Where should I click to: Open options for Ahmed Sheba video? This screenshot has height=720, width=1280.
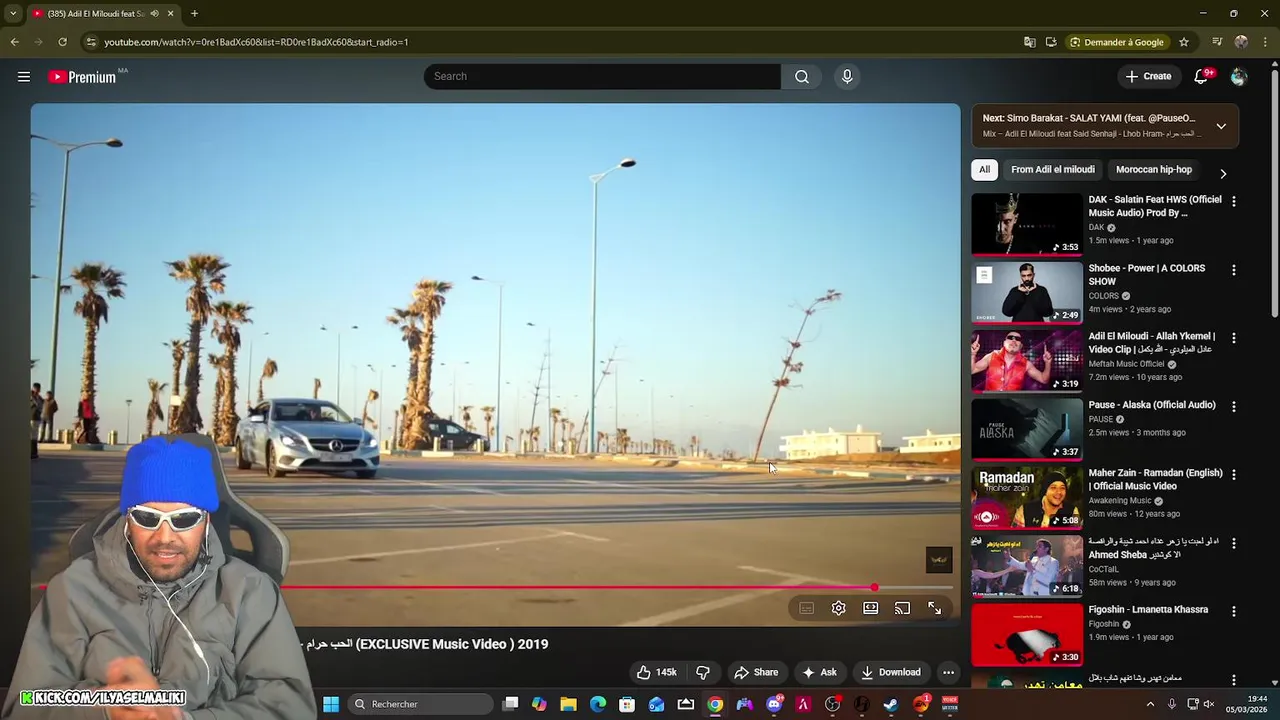coord(1233,543)
